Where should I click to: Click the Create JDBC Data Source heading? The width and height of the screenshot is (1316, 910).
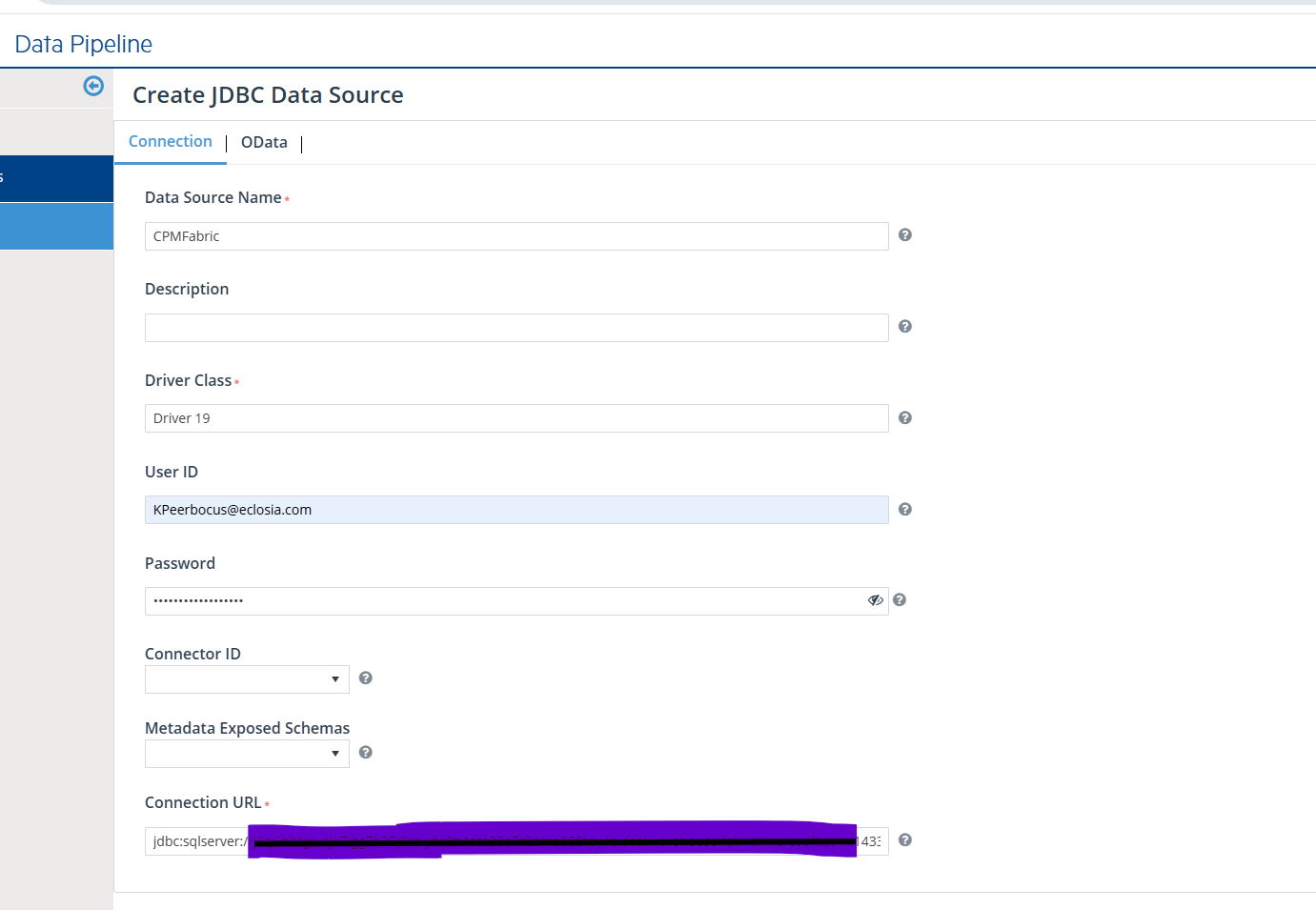(x=268, y=95)
